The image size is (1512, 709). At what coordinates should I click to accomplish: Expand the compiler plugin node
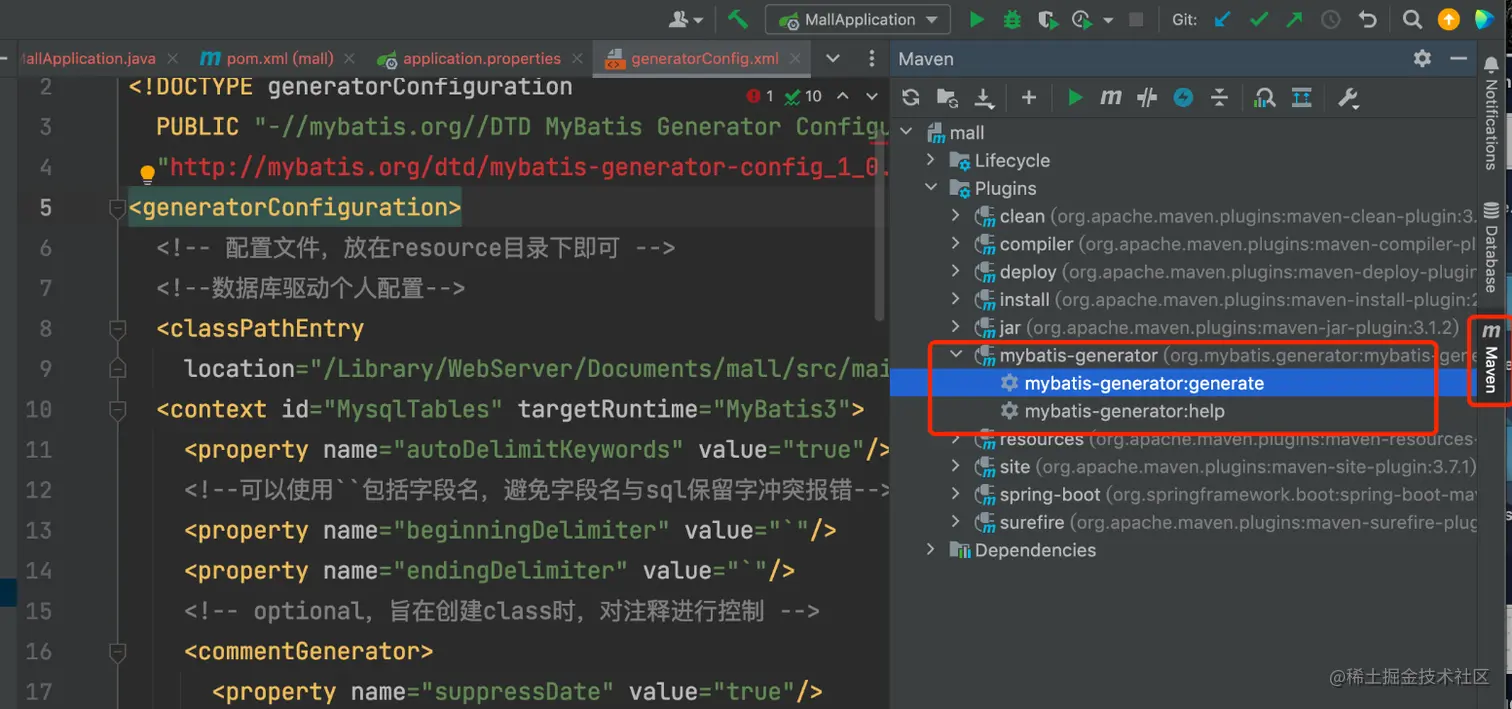click(956, 243)
